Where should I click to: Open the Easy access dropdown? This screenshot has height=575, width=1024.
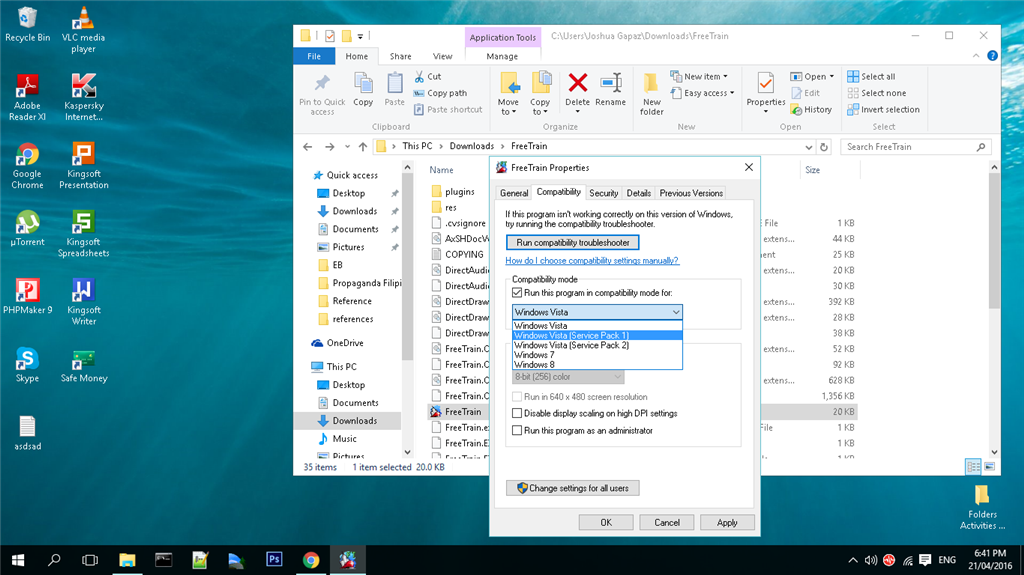pos(703,93)
